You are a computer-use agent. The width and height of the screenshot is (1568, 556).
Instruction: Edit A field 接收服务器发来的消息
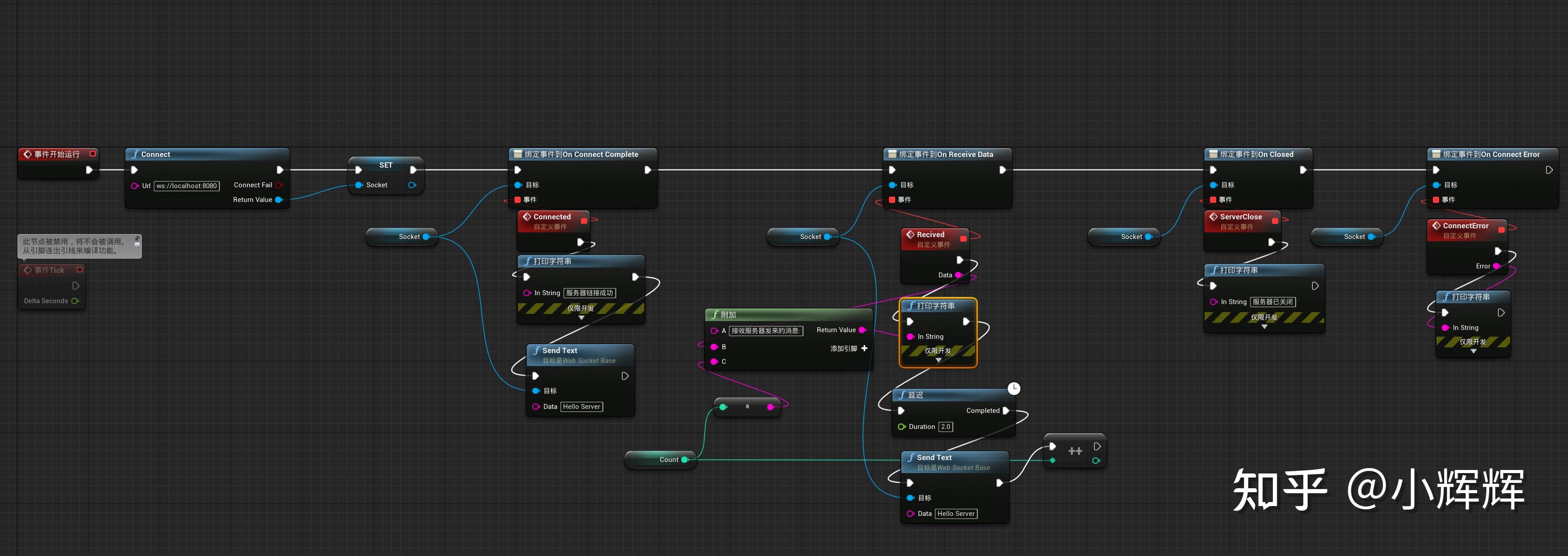(x=765, y=331)
